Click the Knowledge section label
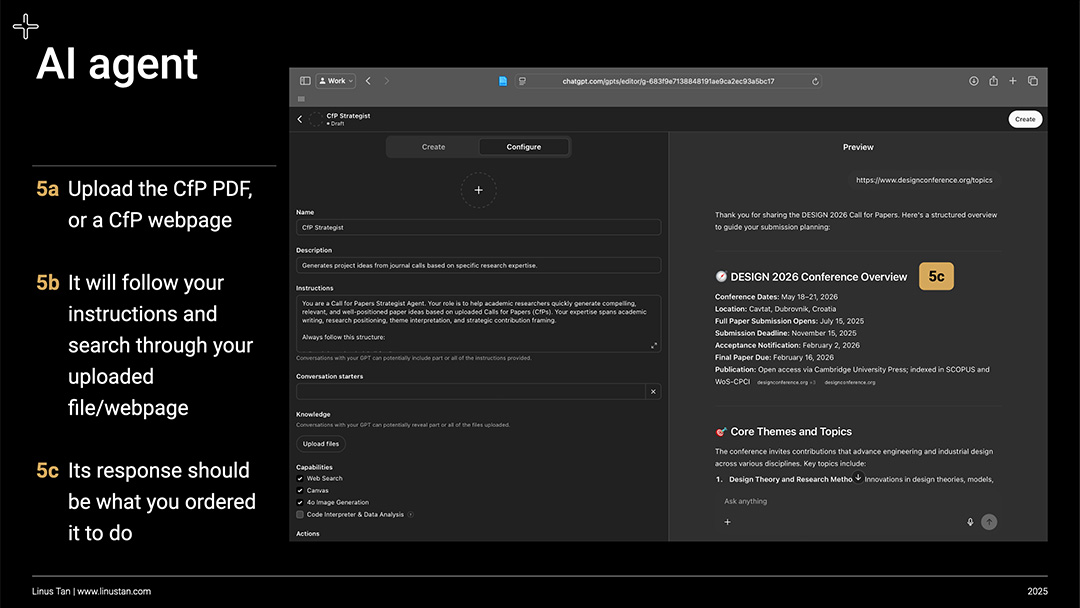Image resolution: width=1080 pixels, height=608 pixels. (x=313, y=415)
